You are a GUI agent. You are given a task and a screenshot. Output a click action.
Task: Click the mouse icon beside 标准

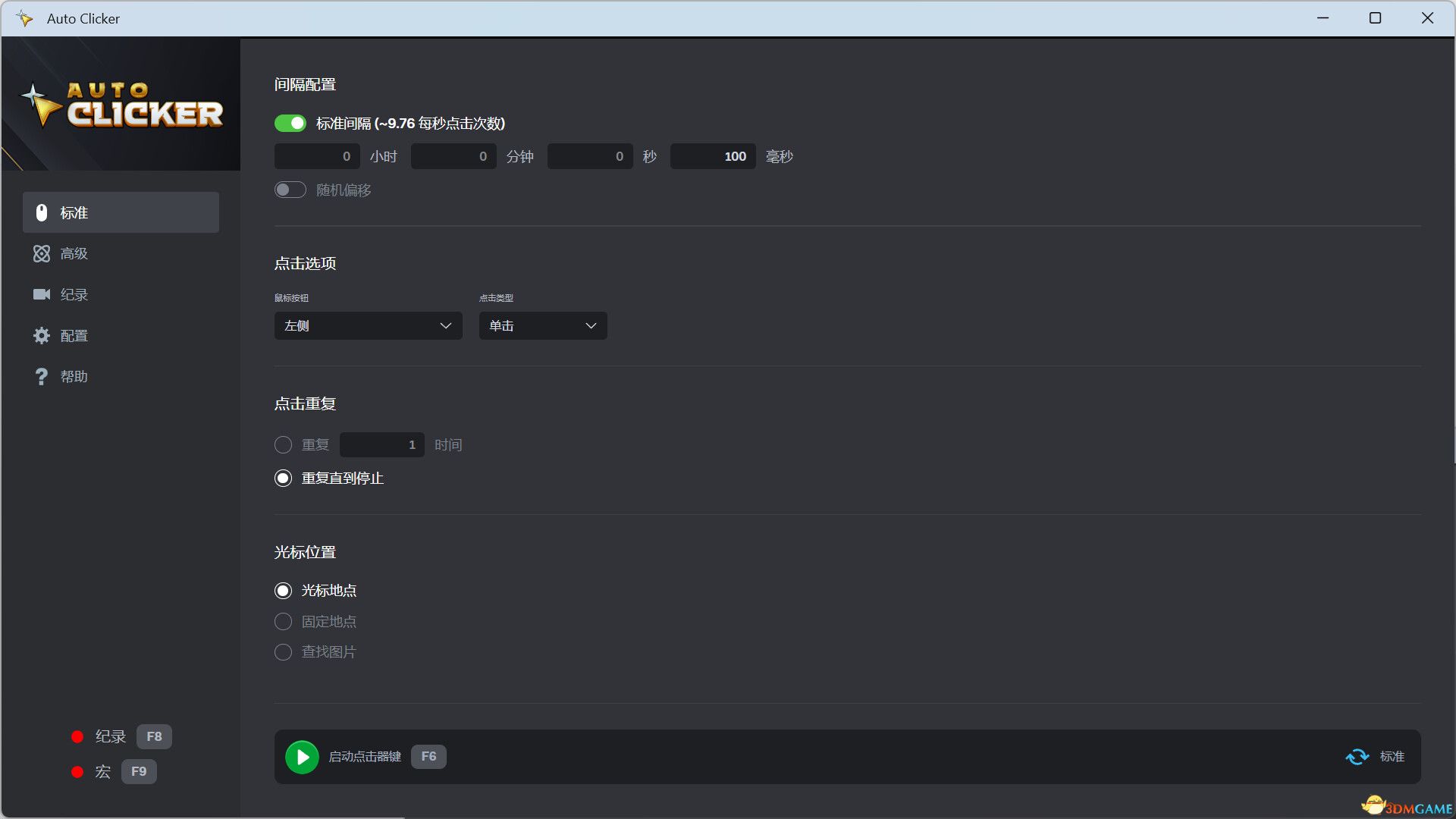pos(42,213)
